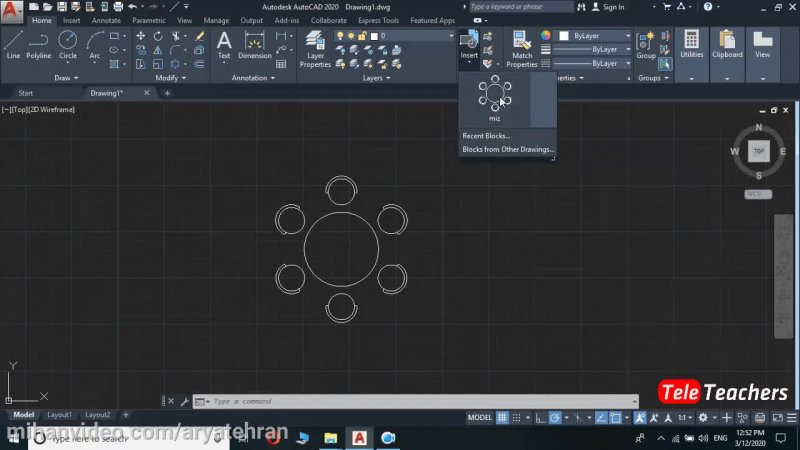The height and width of the screenshot is (450, 800).
Task: Click the white layer 0 color swatch
Action: tap(374, 36)
